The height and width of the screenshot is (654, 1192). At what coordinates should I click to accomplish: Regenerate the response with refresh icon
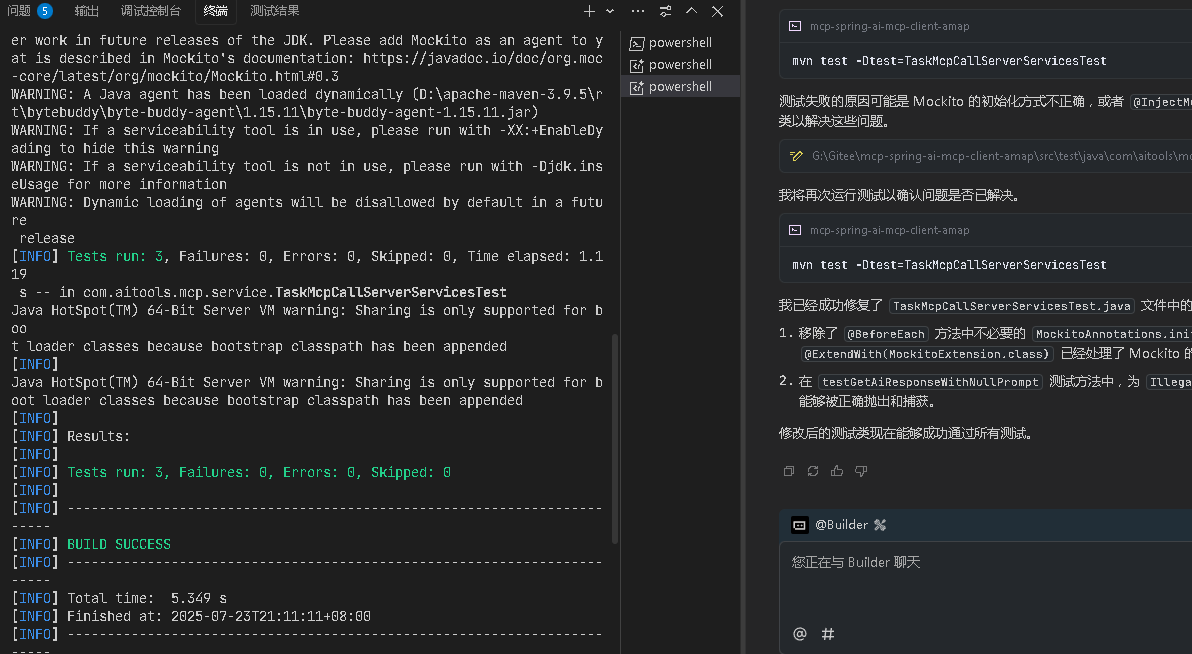click(x=813, y=471)
